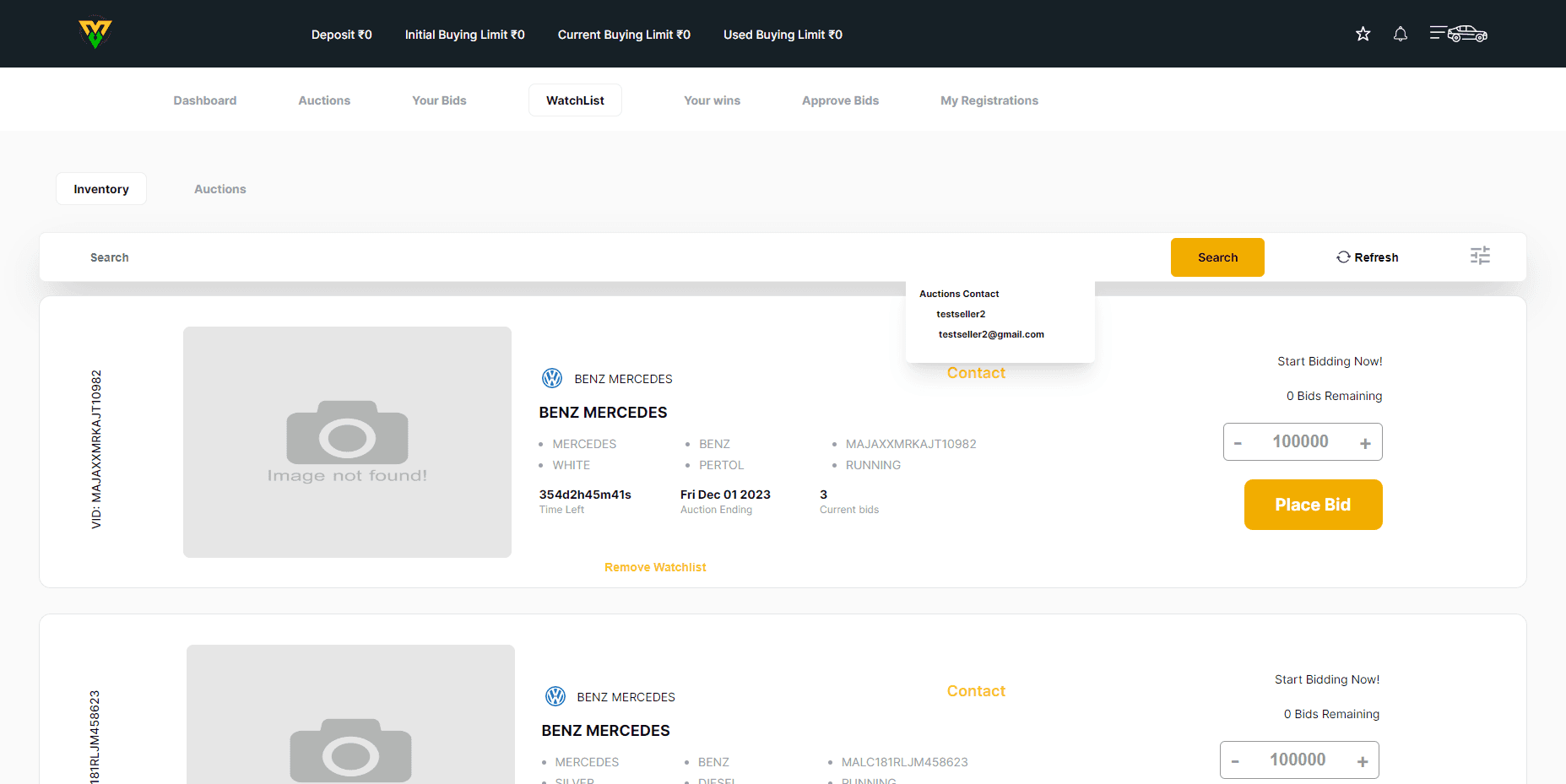This screenshot has width=1566, height=784.
Task: Click testseller2@gmail.com in contact popup
Action: coord(991,334)
